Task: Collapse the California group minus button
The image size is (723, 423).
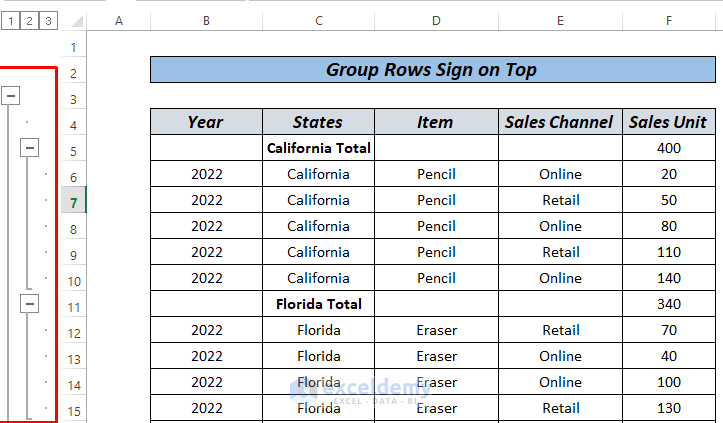Action: 30,148
